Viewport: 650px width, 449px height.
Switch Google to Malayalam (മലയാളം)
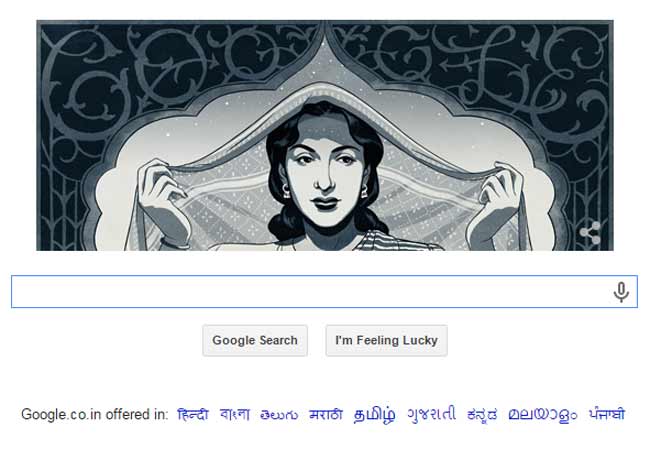543,415
